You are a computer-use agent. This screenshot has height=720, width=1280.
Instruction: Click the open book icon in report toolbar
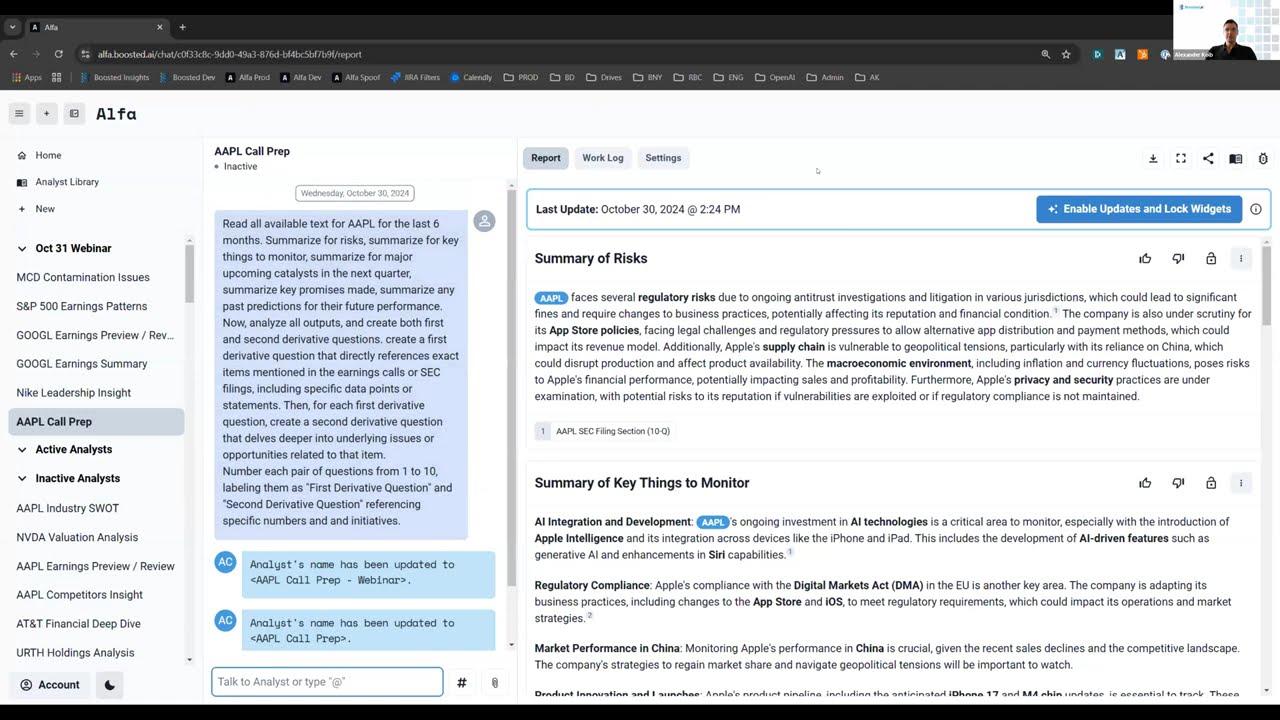[x=1236, y=158]
